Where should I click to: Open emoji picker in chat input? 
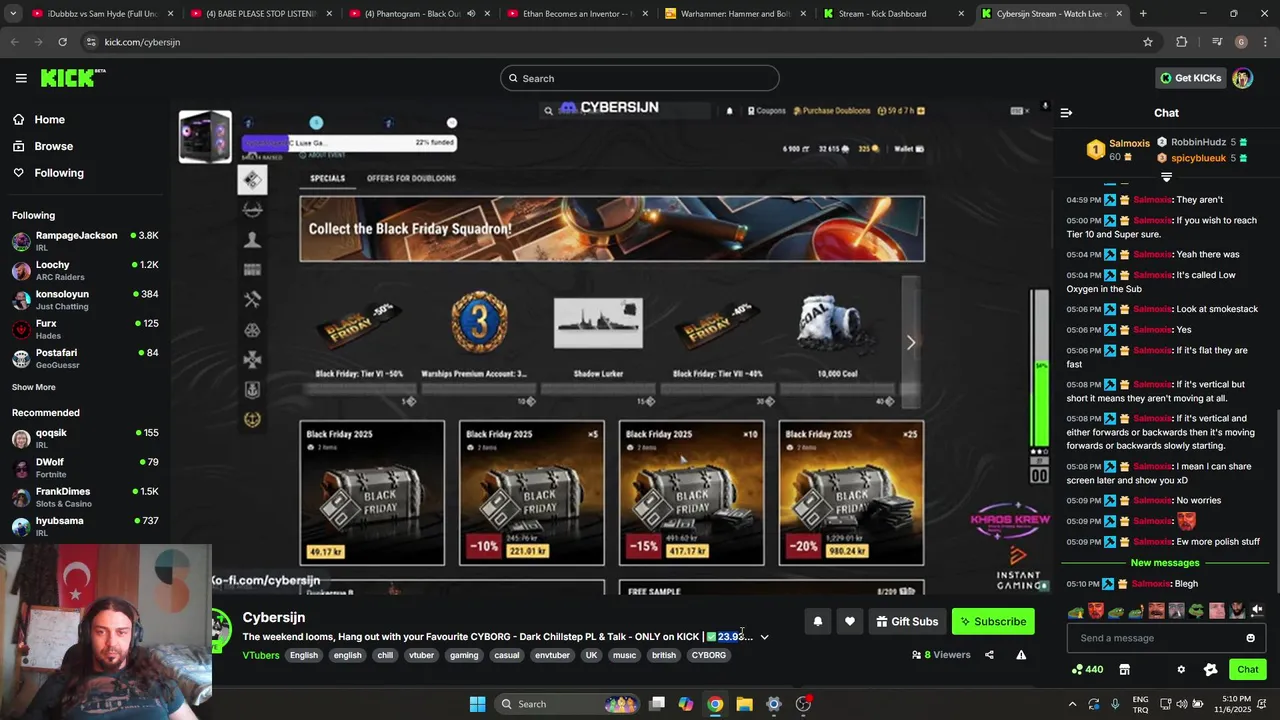tap(1250, 638)
